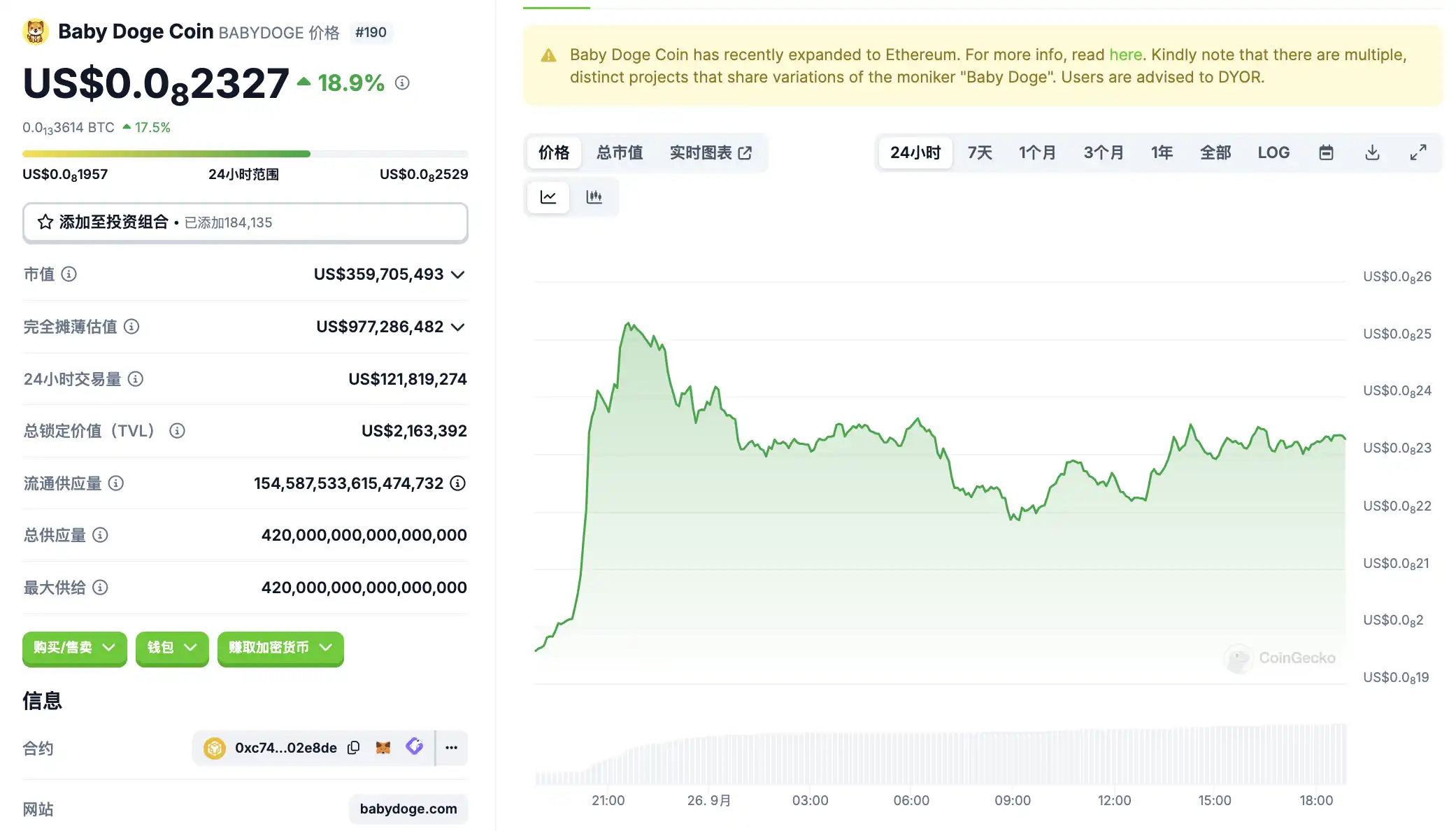Viewport: 1456px width, 831px height.
Task: Click circulating supply info icon
Action: [x=116, y=483]
